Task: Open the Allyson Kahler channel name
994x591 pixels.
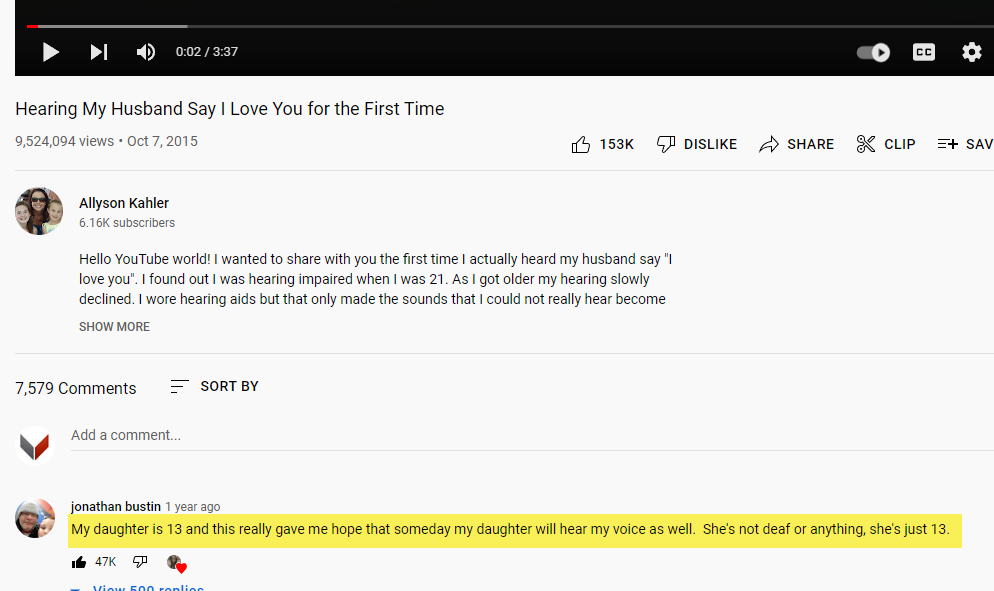Action: tap(124, 203)
